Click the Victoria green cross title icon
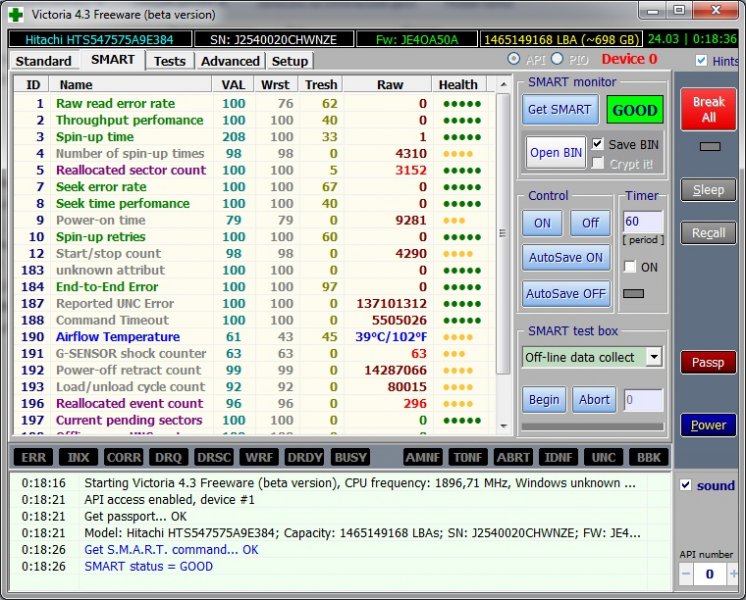The height and width of the screenshot is (600, 746). pyautogui.click(x=16, y=14)
